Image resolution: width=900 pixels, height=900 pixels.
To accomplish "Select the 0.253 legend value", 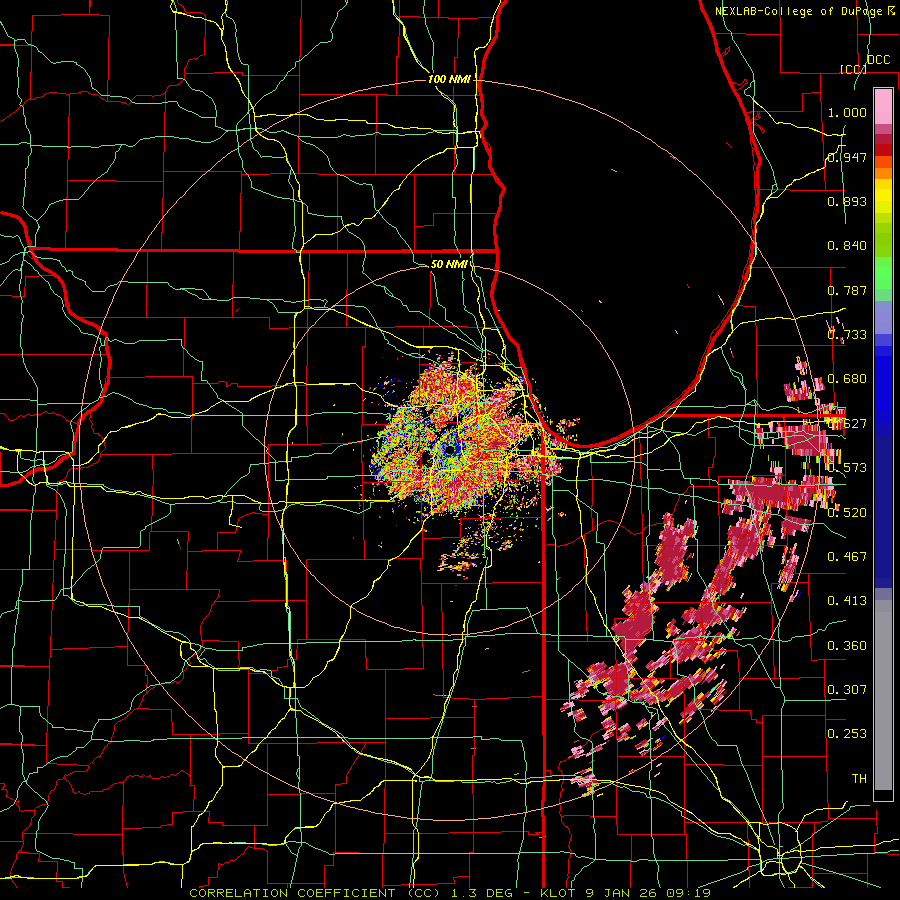I will [847, 734].
